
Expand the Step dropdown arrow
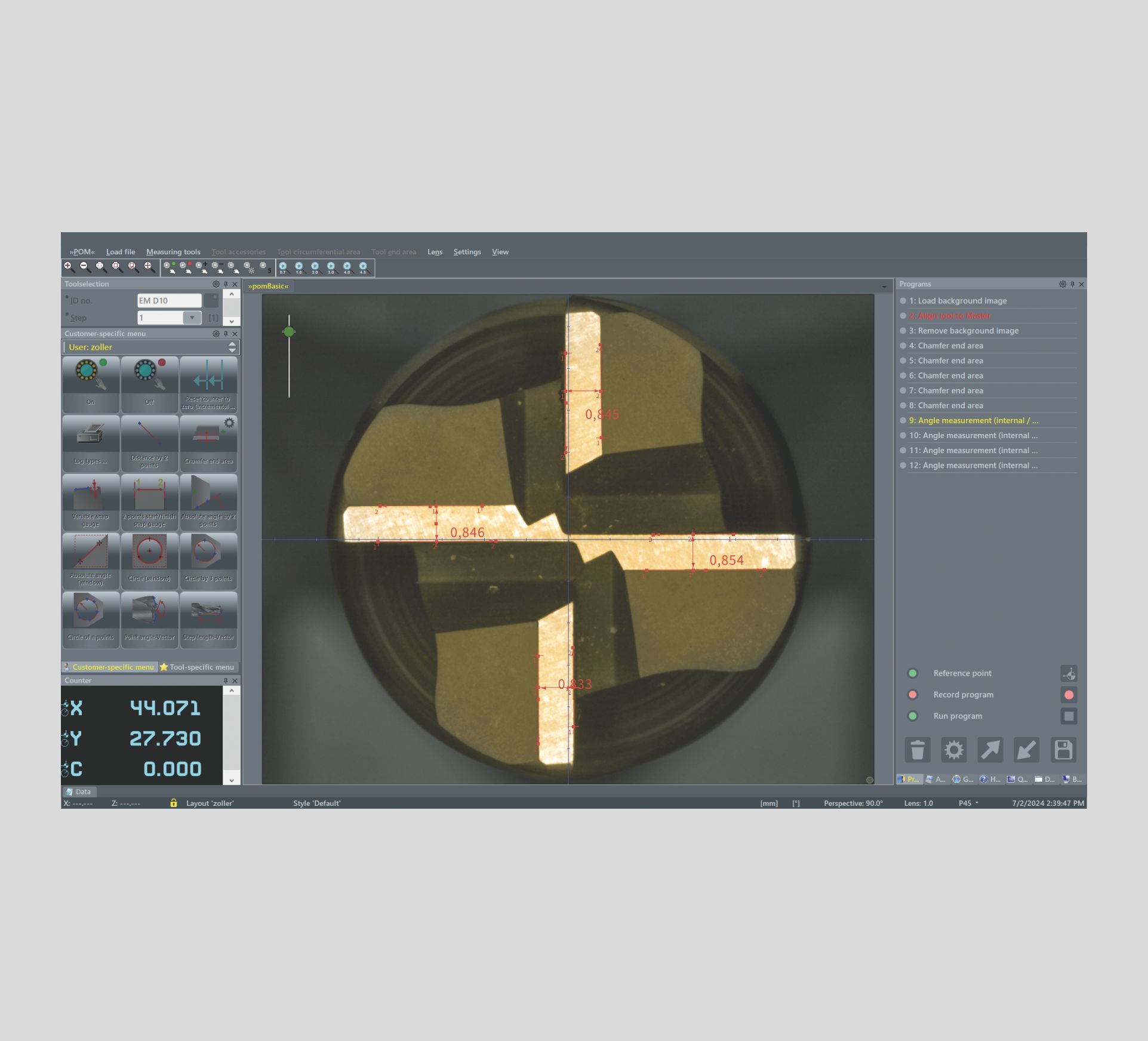pos(192,318)
